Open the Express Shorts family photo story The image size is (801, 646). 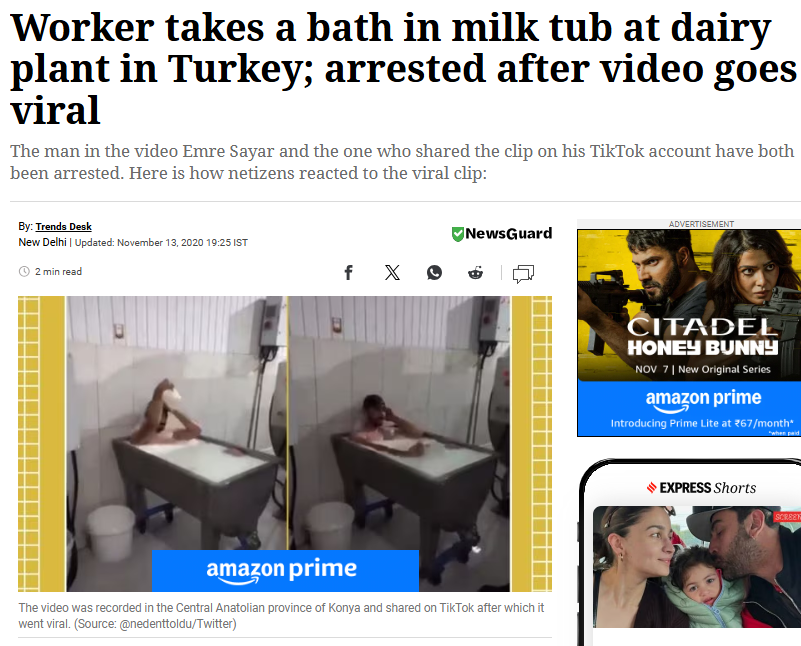(x=697, y=566)
